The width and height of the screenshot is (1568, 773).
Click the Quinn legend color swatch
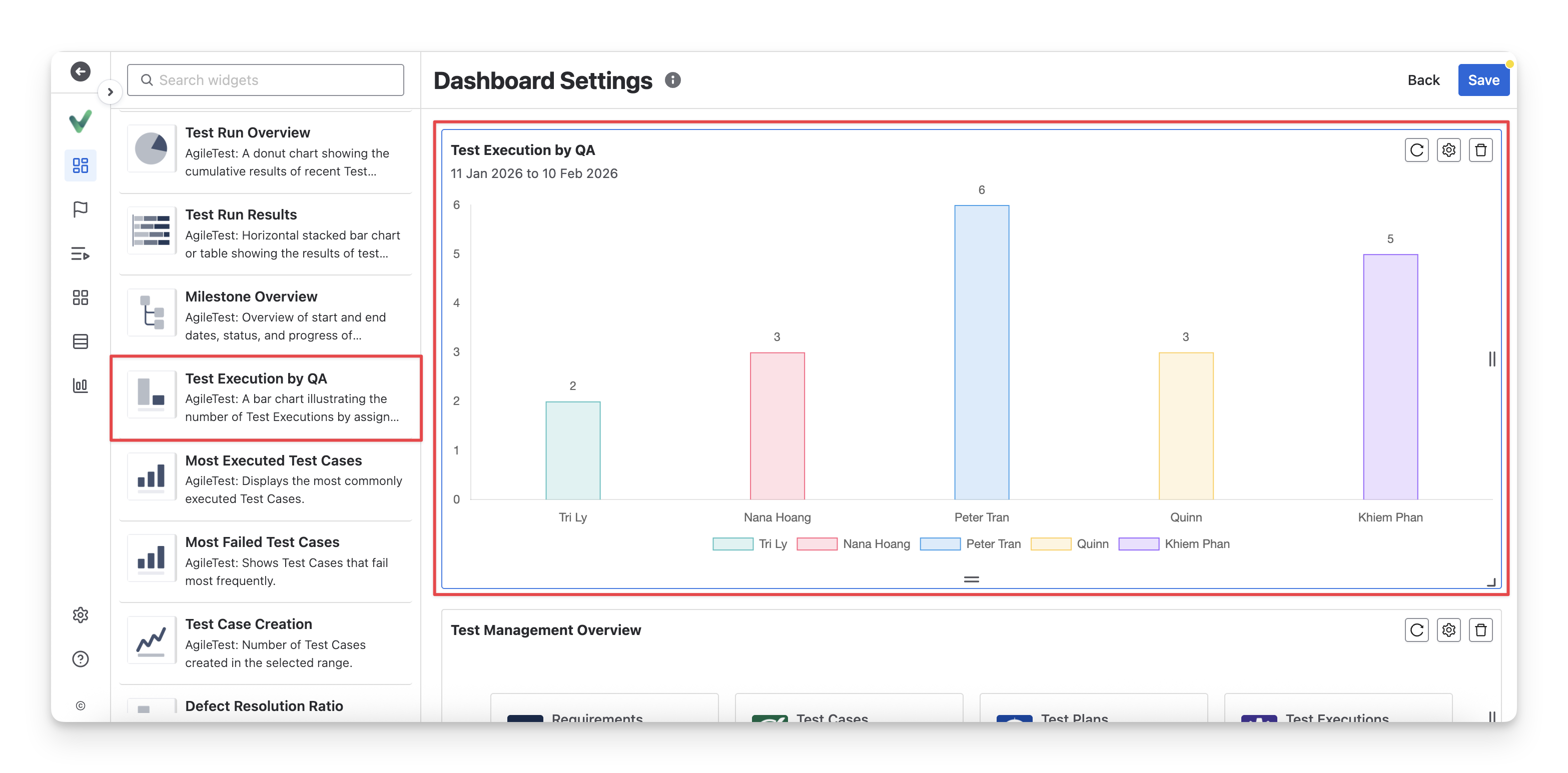tap(1051, 543)
